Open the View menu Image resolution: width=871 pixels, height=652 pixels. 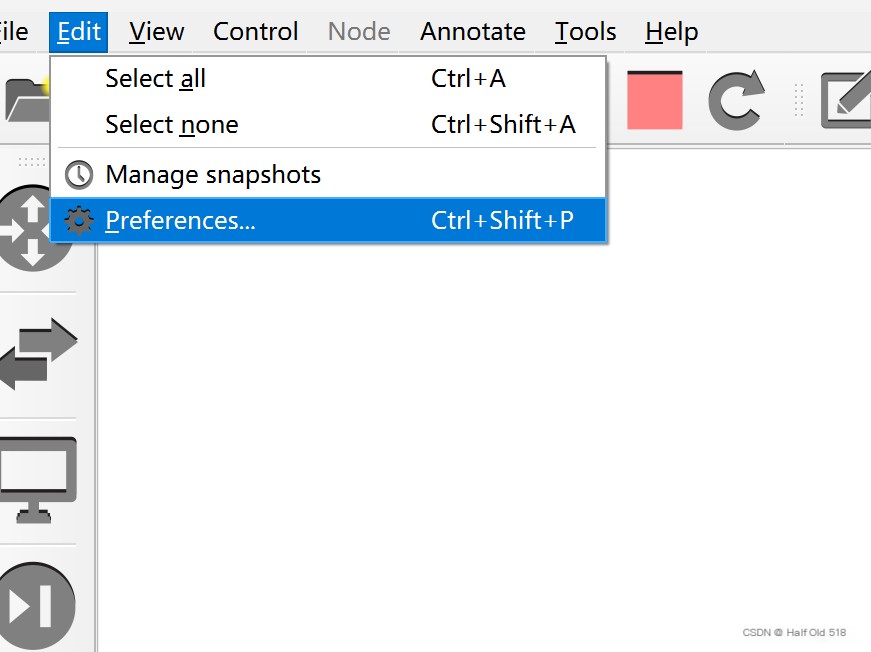click(157, 32)
